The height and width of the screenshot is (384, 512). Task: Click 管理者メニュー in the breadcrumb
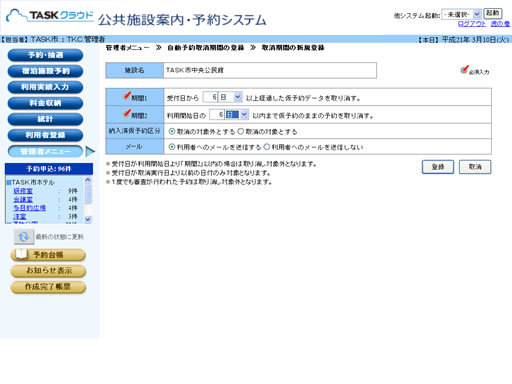click(128, 48)
